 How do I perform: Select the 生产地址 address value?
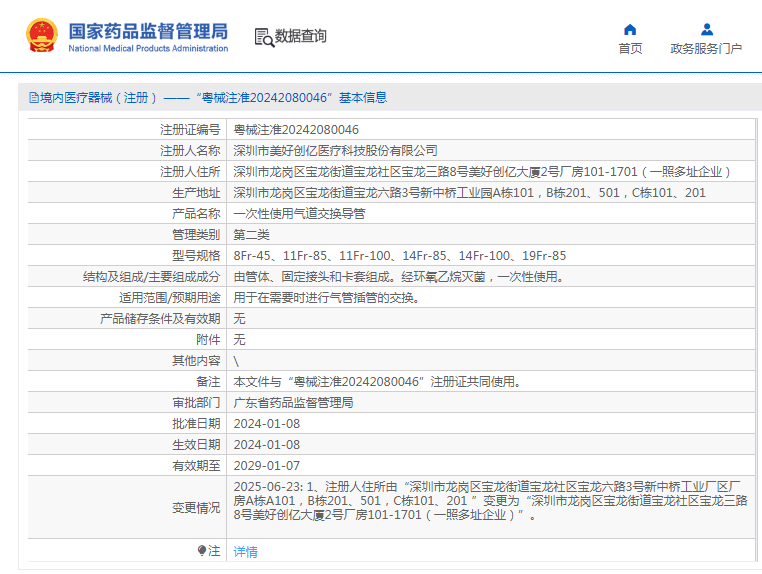coord(469,192)
